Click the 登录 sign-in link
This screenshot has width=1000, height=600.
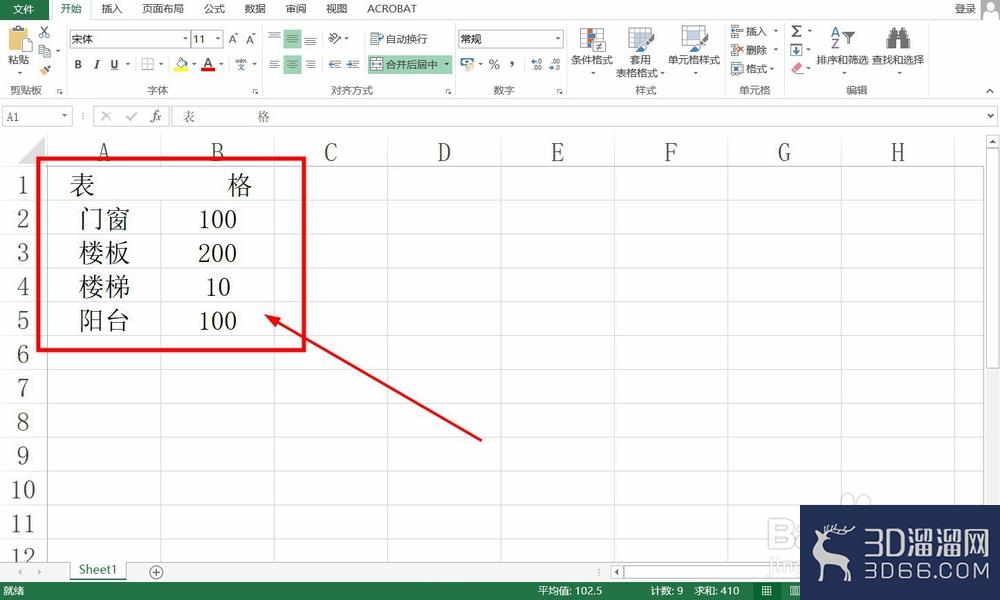click(965, 9)
